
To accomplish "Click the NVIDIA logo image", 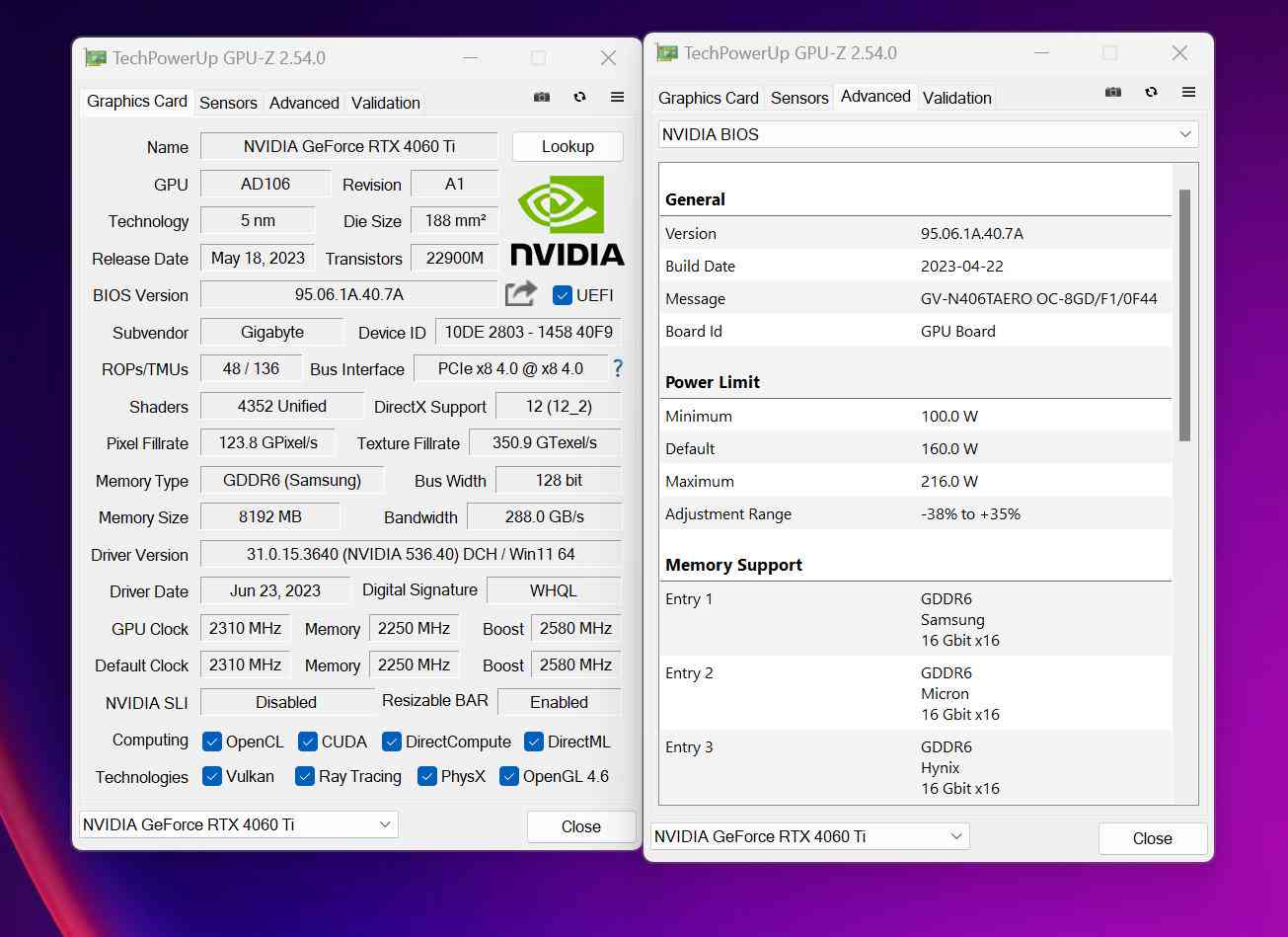I will [568, 221].
